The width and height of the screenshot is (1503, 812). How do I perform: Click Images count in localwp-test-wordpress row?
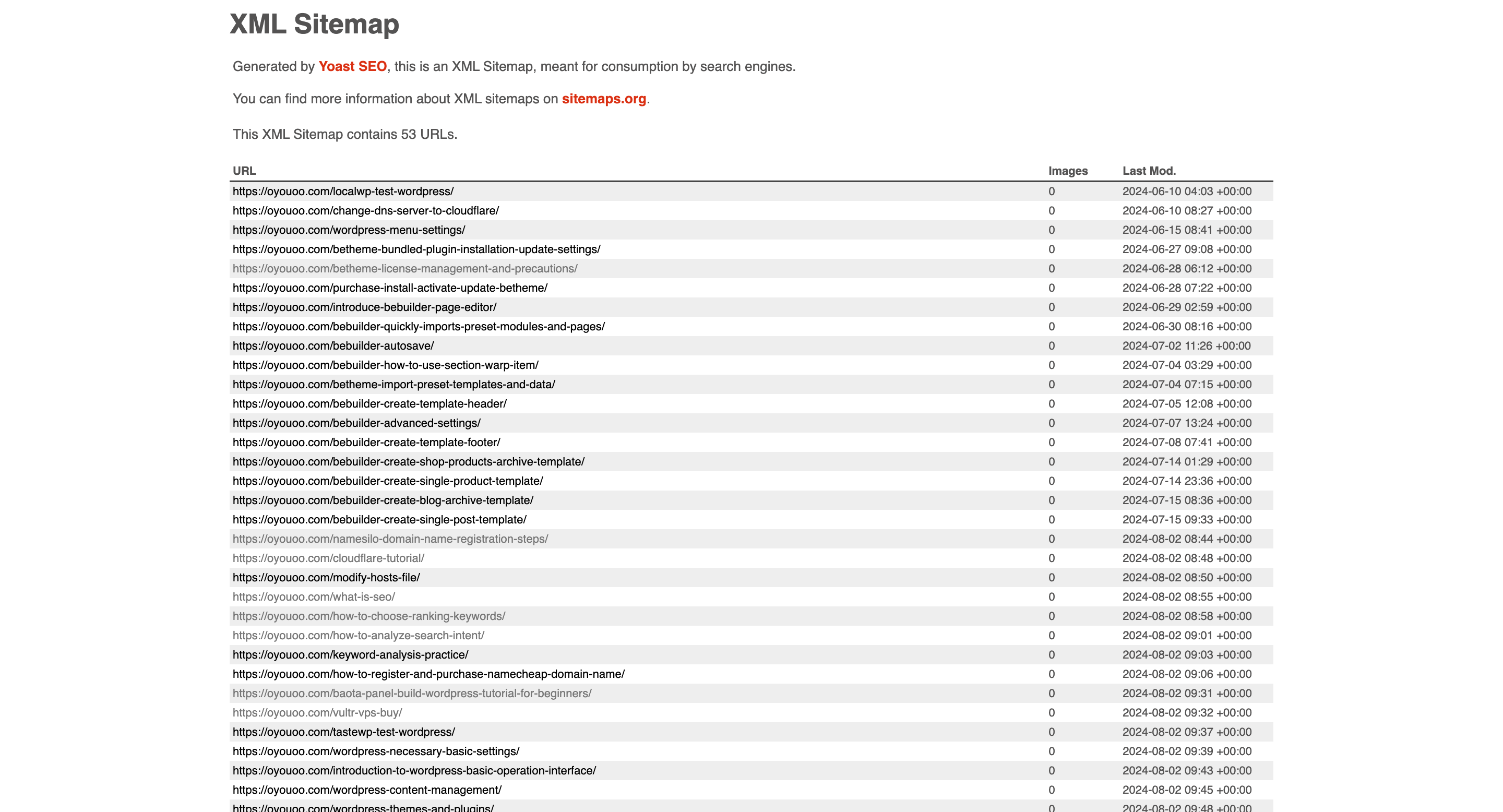click(x=1052, y=192)
